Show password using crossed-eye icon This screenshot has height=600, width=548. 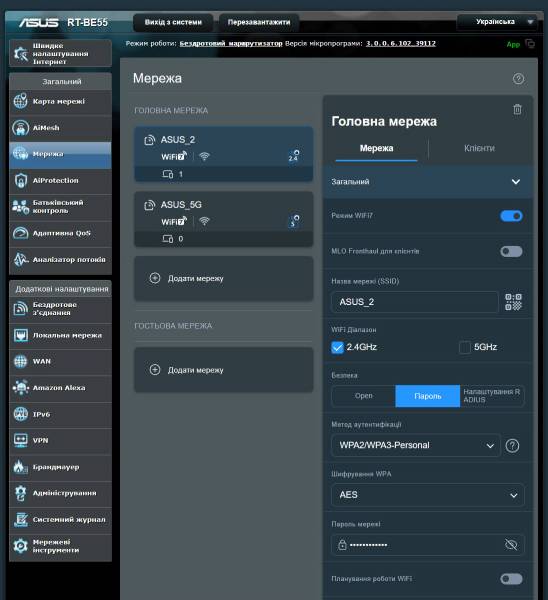511,545
